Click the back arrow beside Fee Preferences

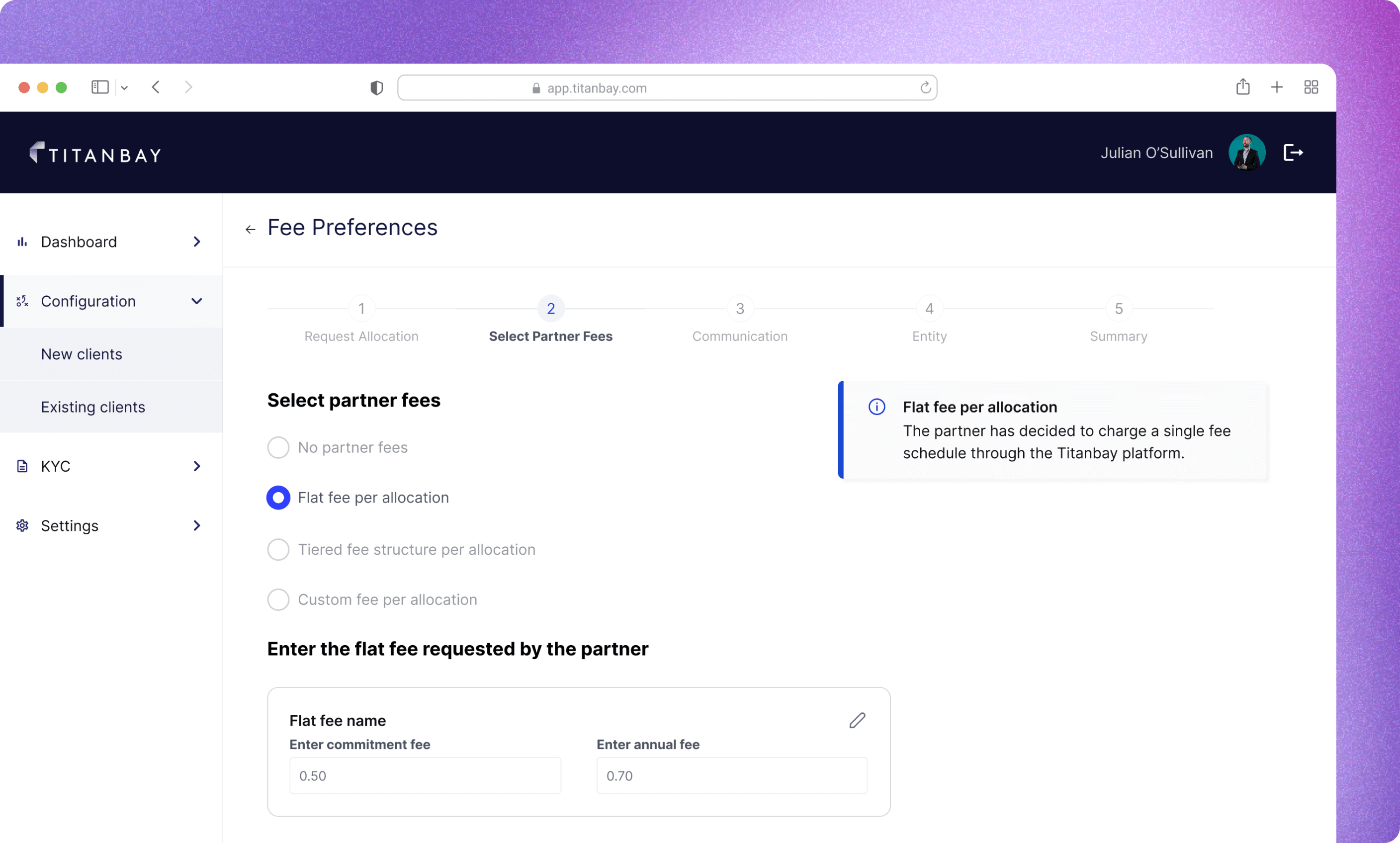250,230
